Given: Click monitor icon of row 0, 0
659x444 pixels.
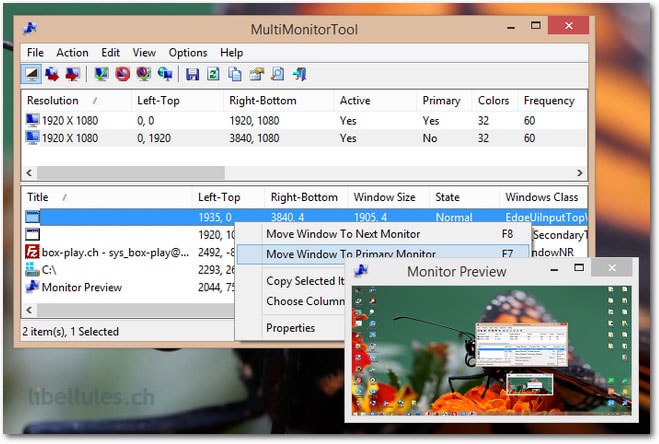Looking at the screenshot, I should coord(32,120).
